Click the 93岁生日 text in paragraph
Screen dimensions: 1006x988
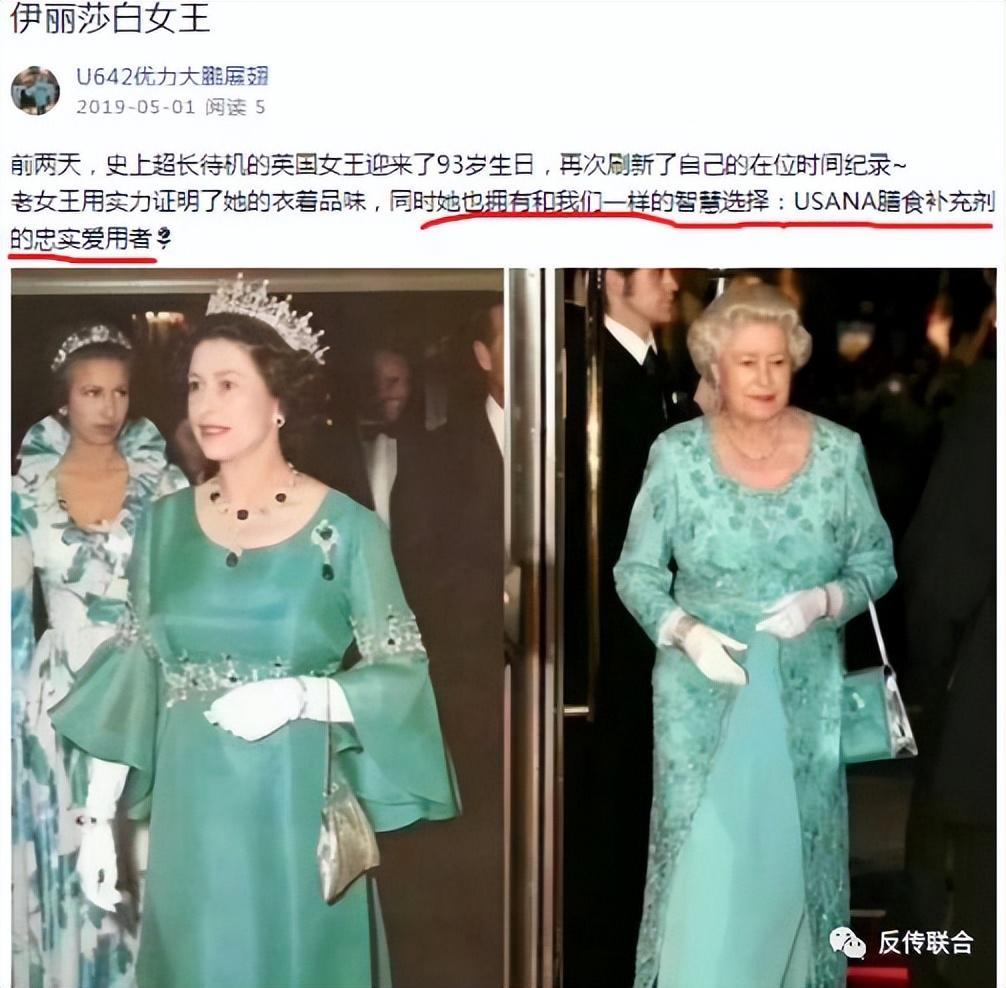click(x=486, y=166)
